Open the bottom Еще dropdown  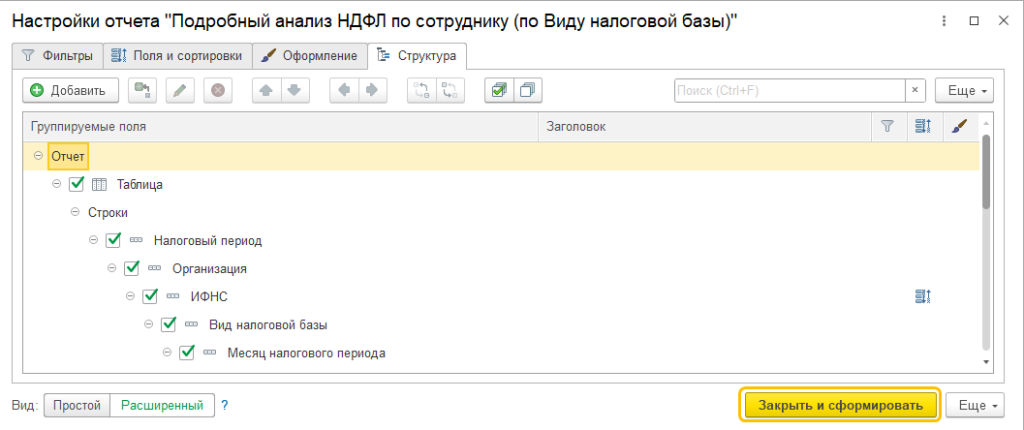pyautogui.click(x=975, y=405)
